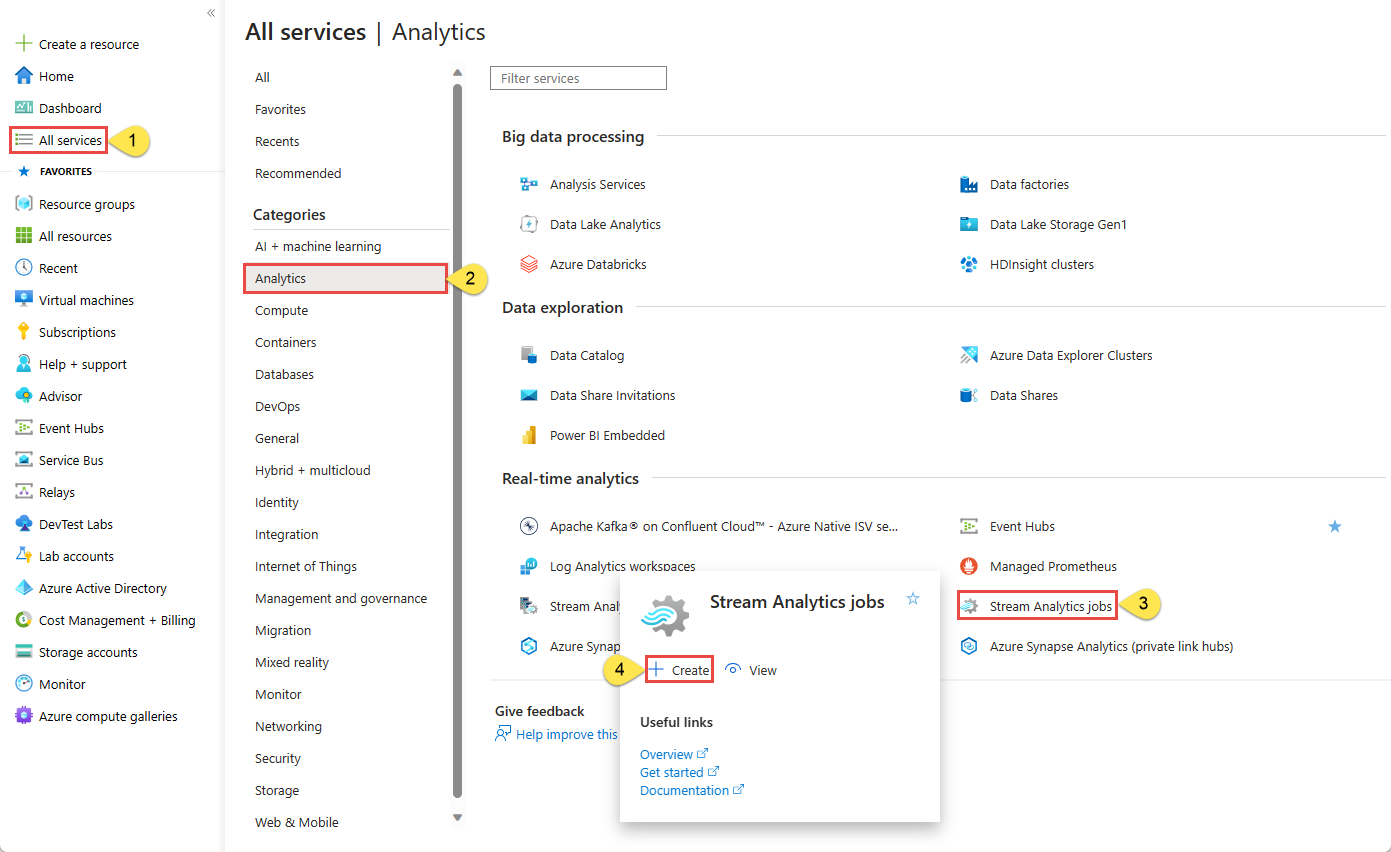The width and height of the screenshot is (1391, 852).
Task: Click the Azure compute galleries gear icon
Action: click(24, 716)
